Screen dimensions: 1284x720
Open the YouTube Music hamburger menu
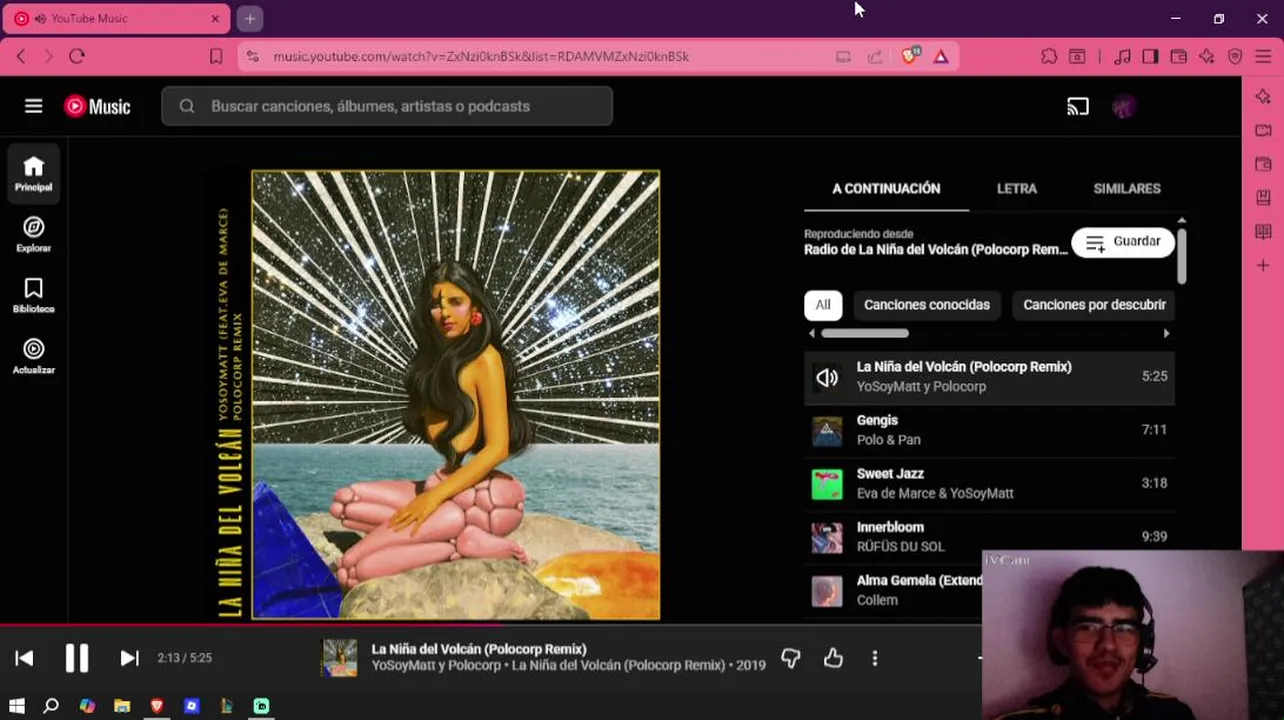click(33, 106)
